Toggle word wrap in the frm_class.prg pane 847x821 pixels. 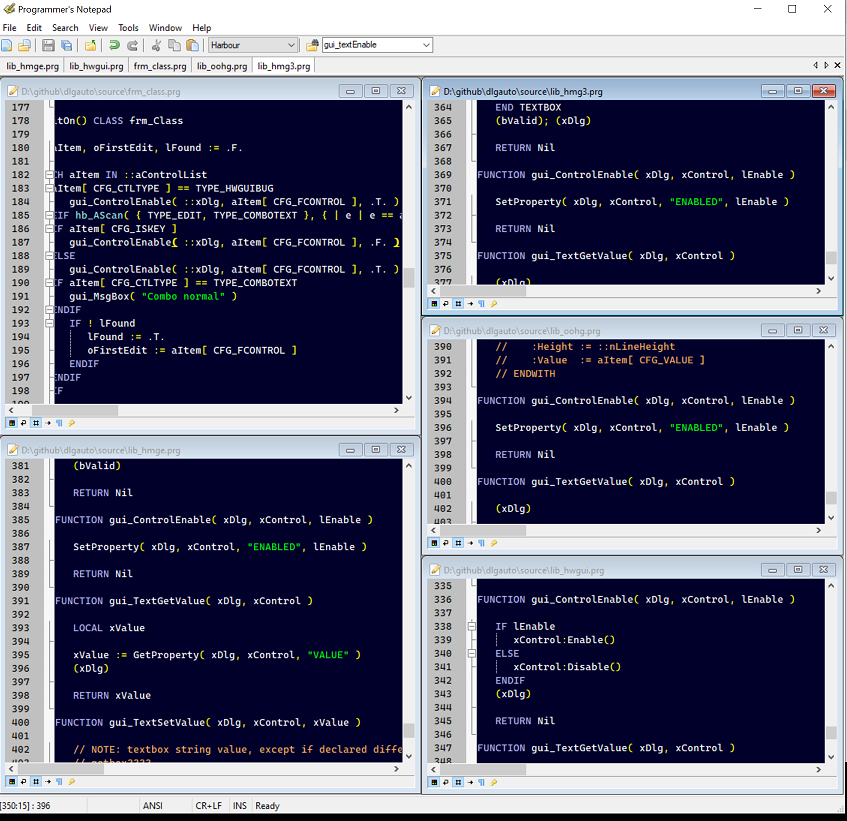pos(24,423)
